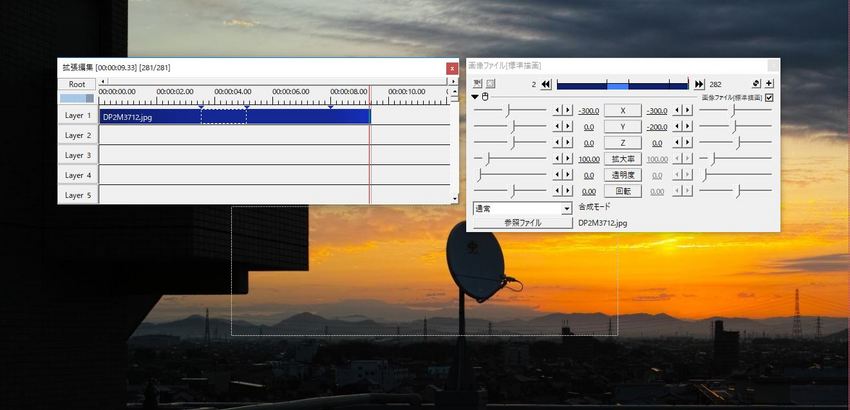Toggle the 画像ファイル[標準描画] checkbox
Screen dimensions: 850x410
[x=769, y=98]
